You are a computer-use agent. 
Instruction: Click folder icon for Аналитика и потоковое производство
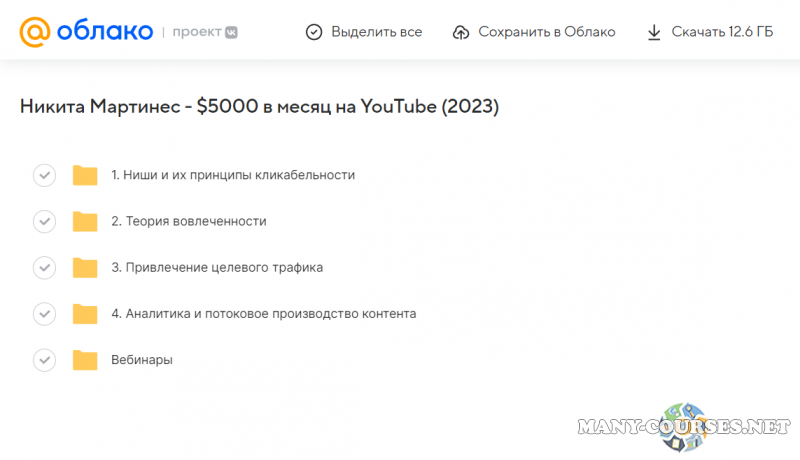(x=85, y=314)
